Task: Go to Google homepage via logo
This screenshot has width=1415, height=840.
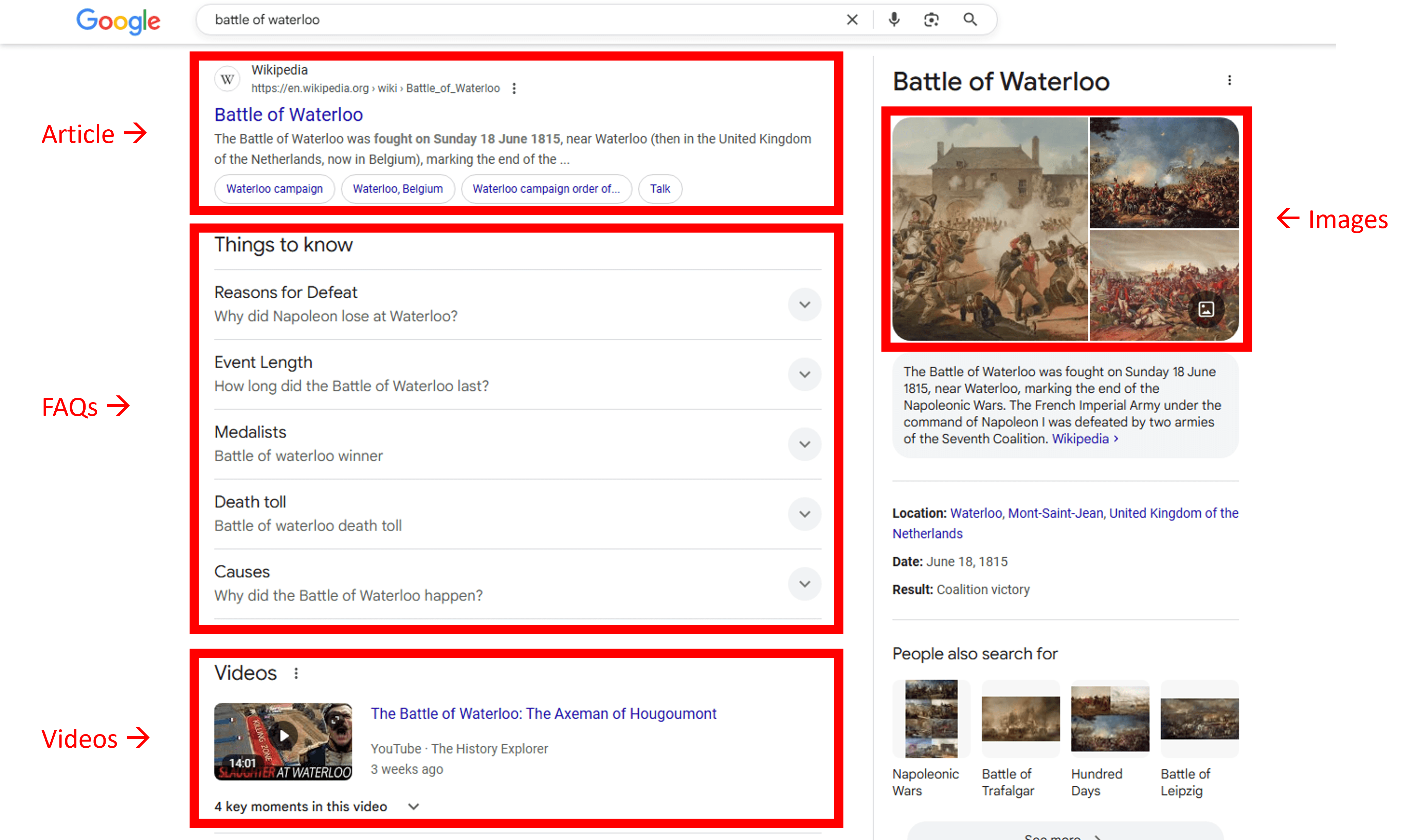Action: [x=119, y=21]
